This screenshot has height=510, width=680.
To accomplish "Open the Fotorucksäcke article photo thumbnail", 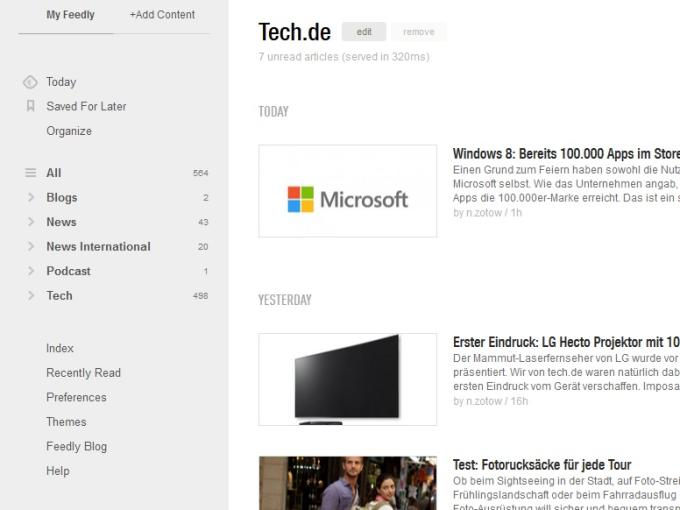I will click(x=348, y=483).
